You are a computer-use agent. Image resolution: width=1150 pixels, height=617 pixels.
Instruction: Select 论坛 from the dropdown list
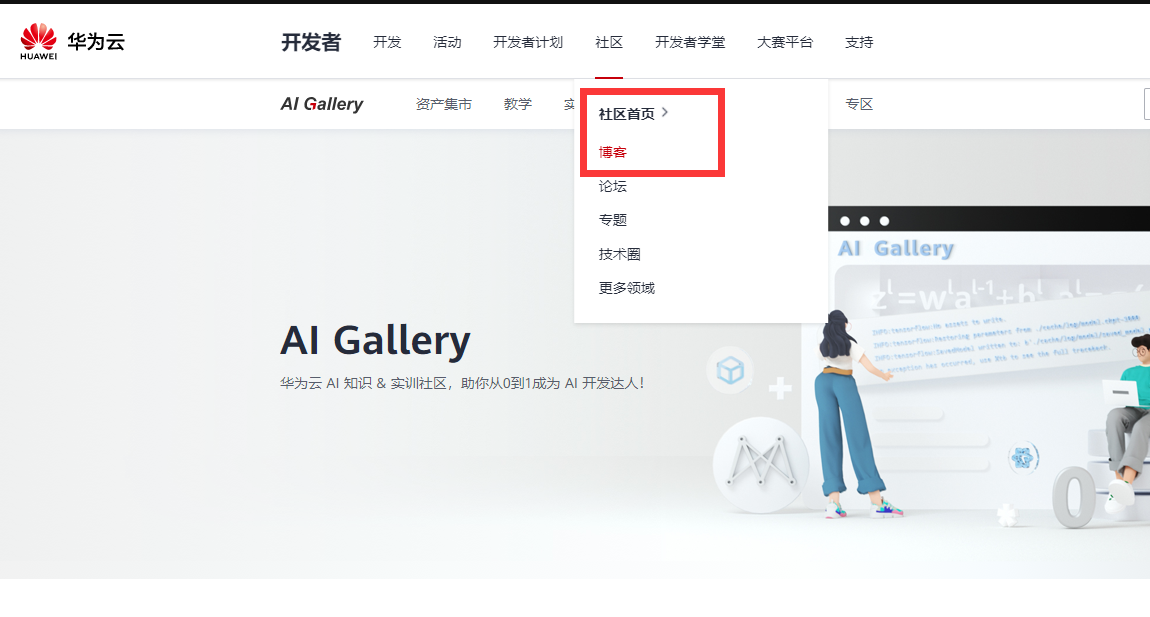(612, 186)
